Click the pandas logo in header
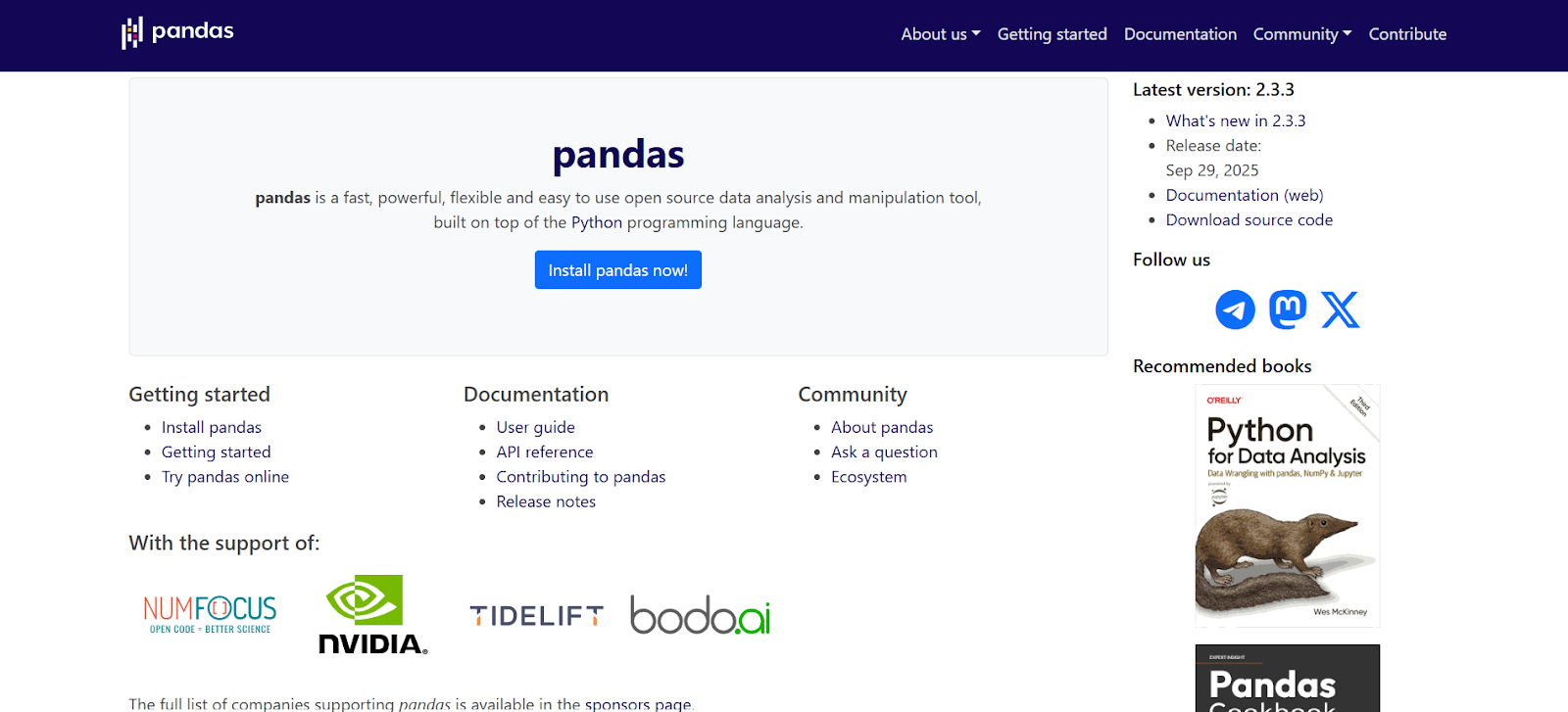 pos(177,32)
